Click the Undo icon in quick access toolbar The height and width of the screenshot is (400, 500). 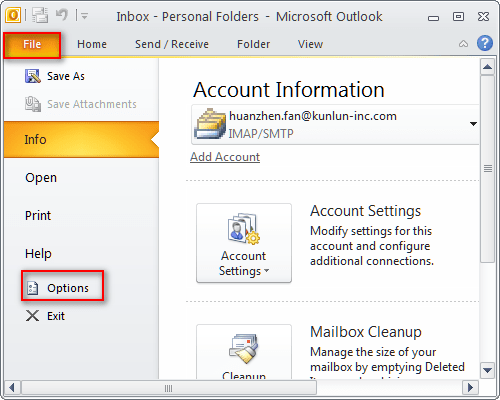(x=62, y=15)
